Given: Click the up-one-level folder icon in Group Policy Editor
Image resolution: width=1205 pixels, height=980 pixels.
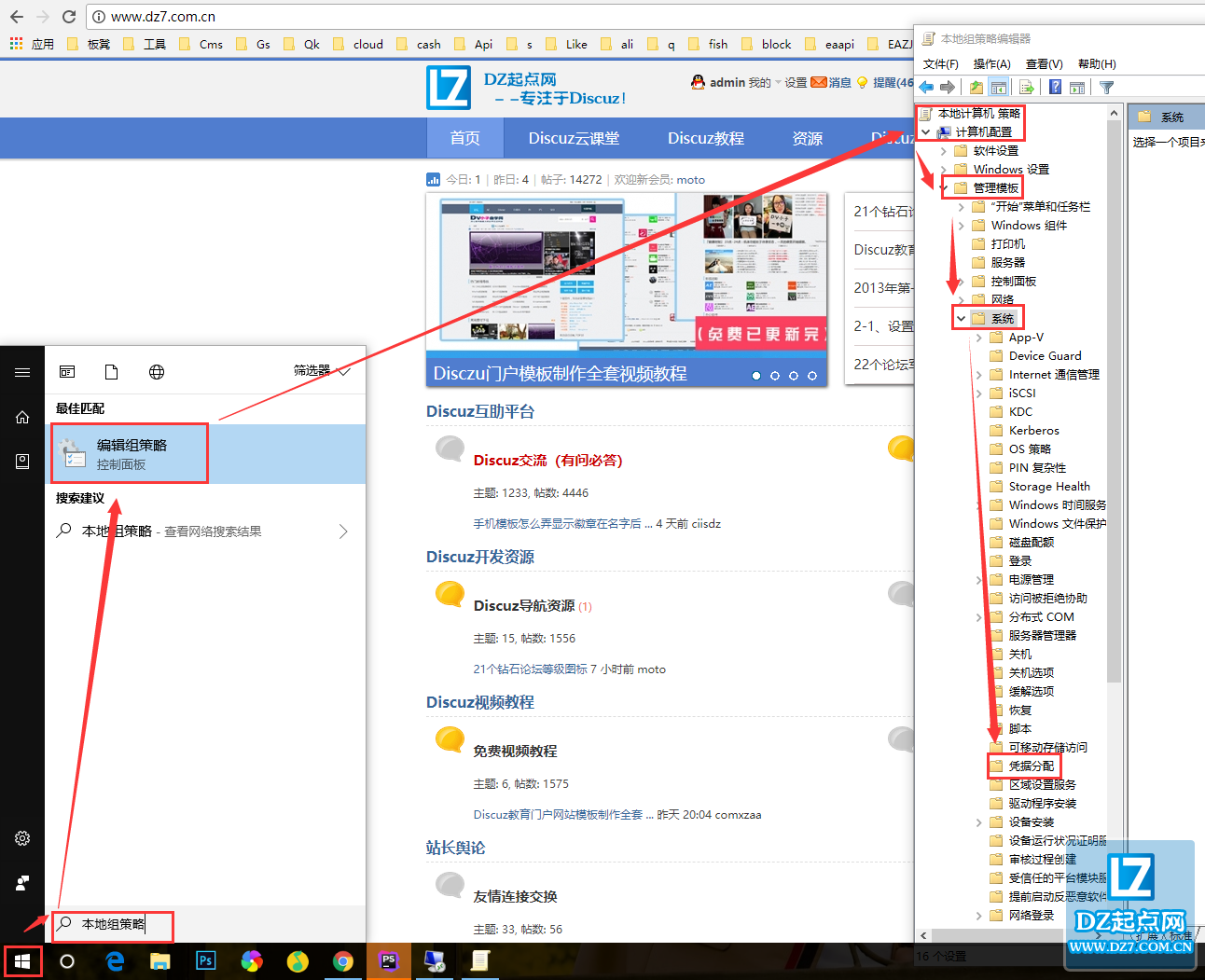Looking at the screenshot, I should tap(976, 87).
